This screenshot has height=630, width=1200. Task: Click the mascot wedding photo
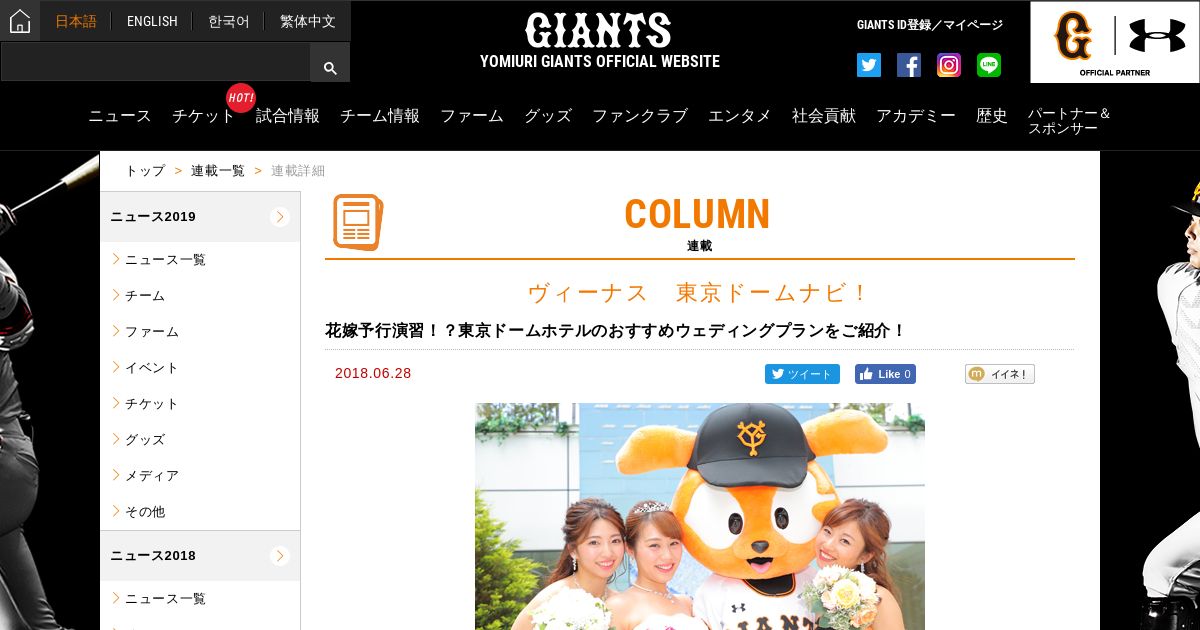[x=700, y=516]
